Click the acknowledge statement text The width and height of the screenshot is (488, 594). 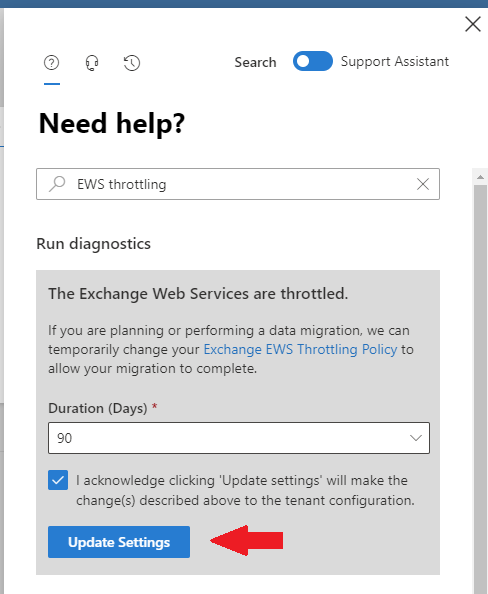click(x=245, y=490)
